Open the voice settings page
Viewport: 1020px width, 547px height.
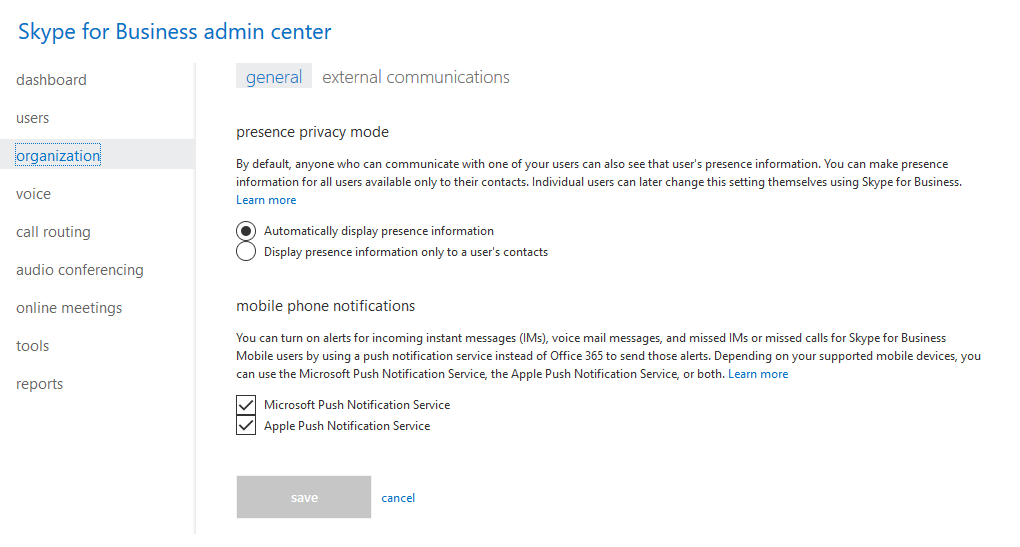[x=33, y=194]
